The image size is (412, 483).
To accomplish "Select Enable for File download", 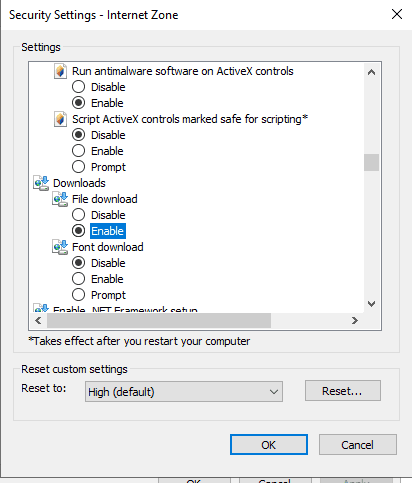I will pyautogui.click(x=78, y=231).
